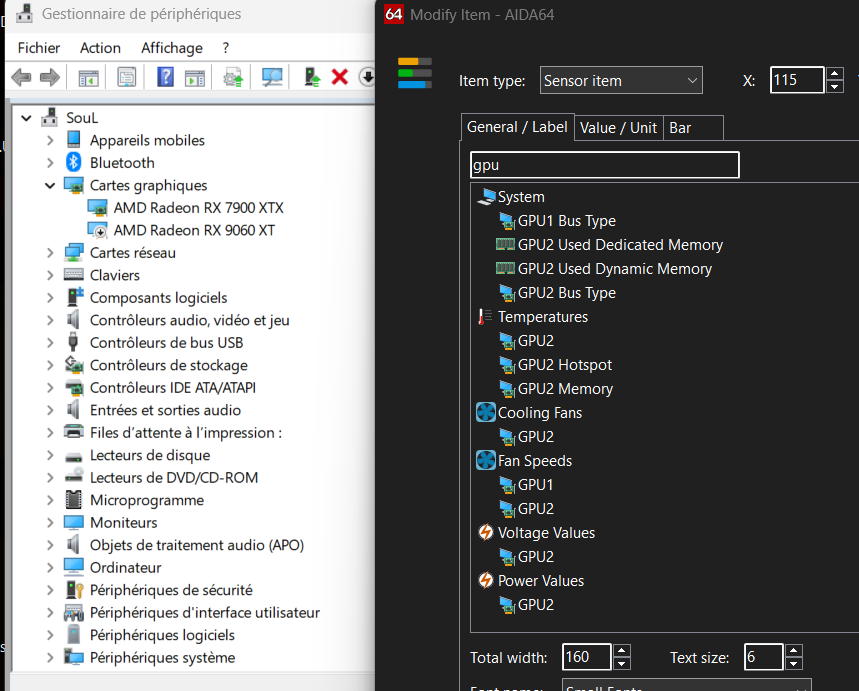Viewport: 859px width, 691px height.
Task: Click the Temperatures thermometer icon
Action: click(x=485, y=317)
